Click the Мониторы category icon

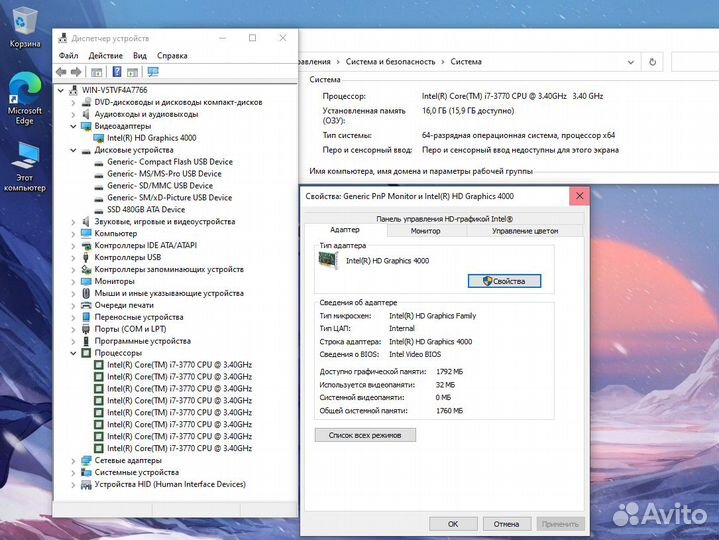pyautogui.click(x=86, y=281)
